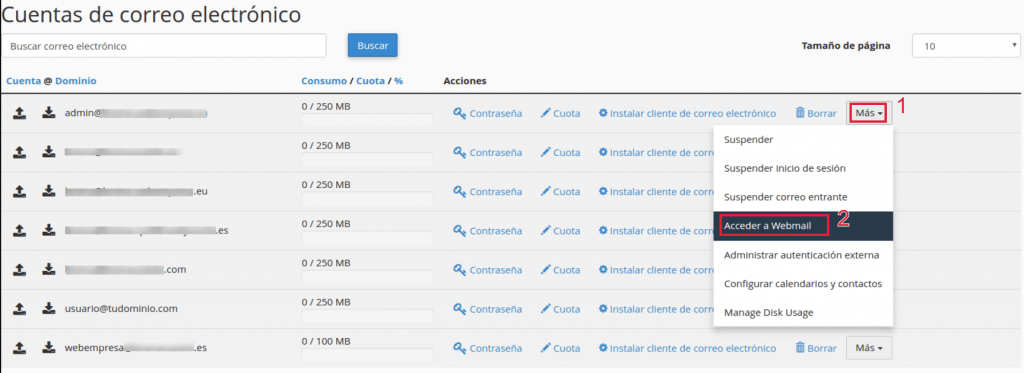Click upload icon in the webempresa row
The image size is (1024, 373).
coord(20,348)
